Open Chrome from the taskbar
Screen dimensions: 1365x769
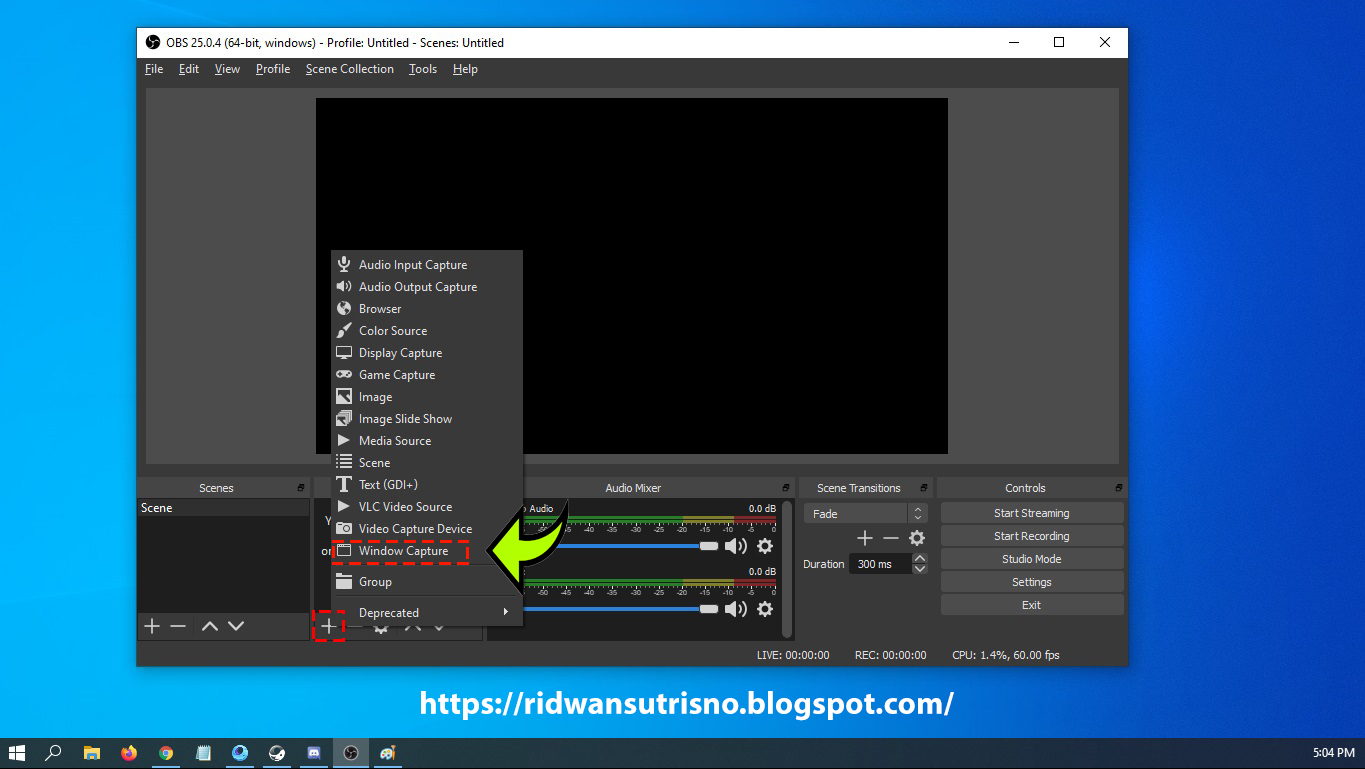[166, 753]
